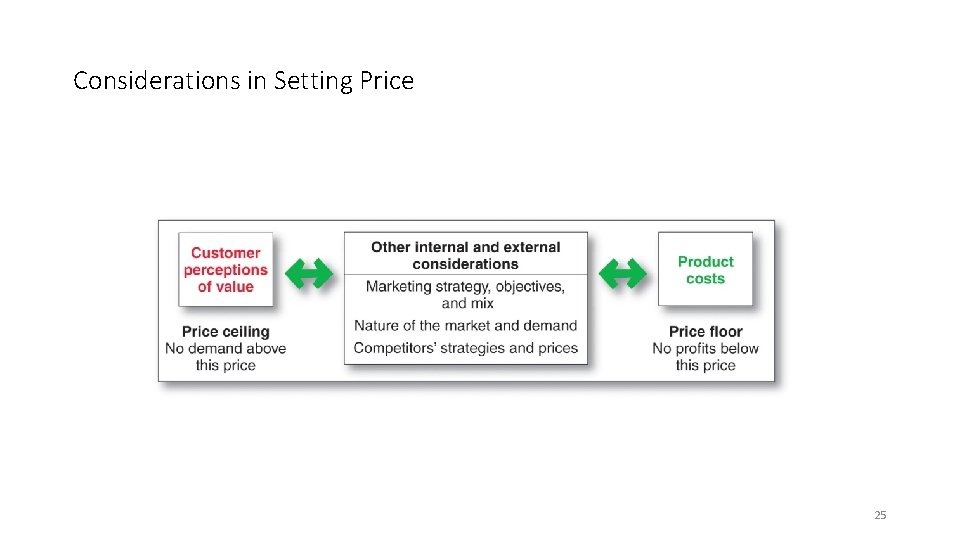Image resolution: width=960 pixels, height=540 pixels.
Task: Click the right green double-headed arrow
Action: pyautogui.click(x=622, y=272)
